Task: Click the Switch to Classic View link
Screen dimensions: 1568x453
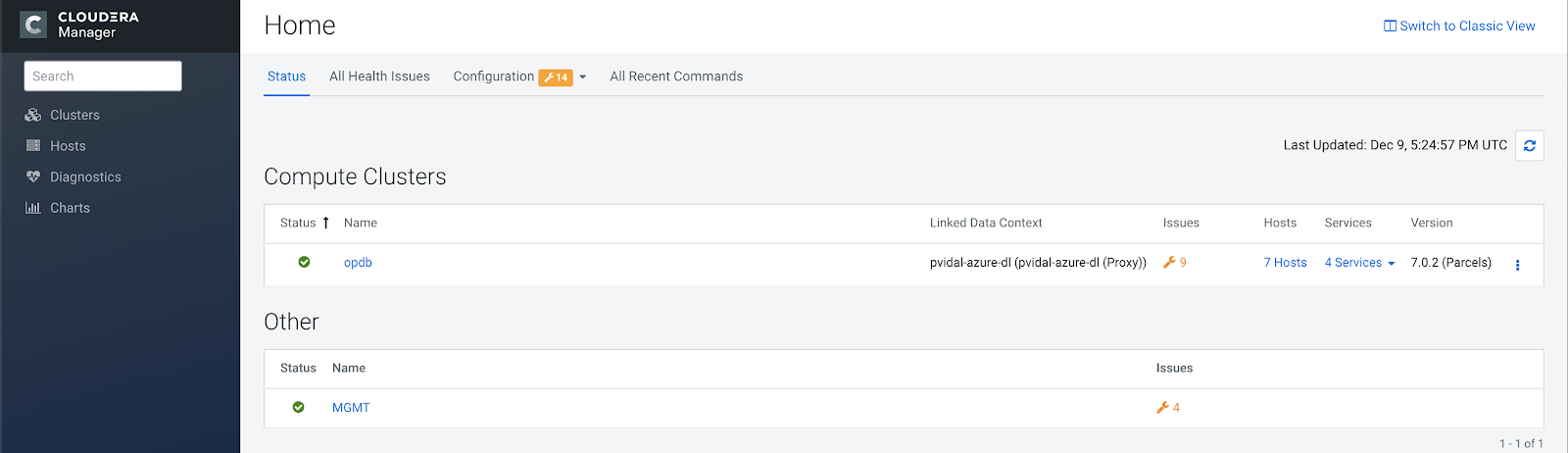Action: point(1459,26)
